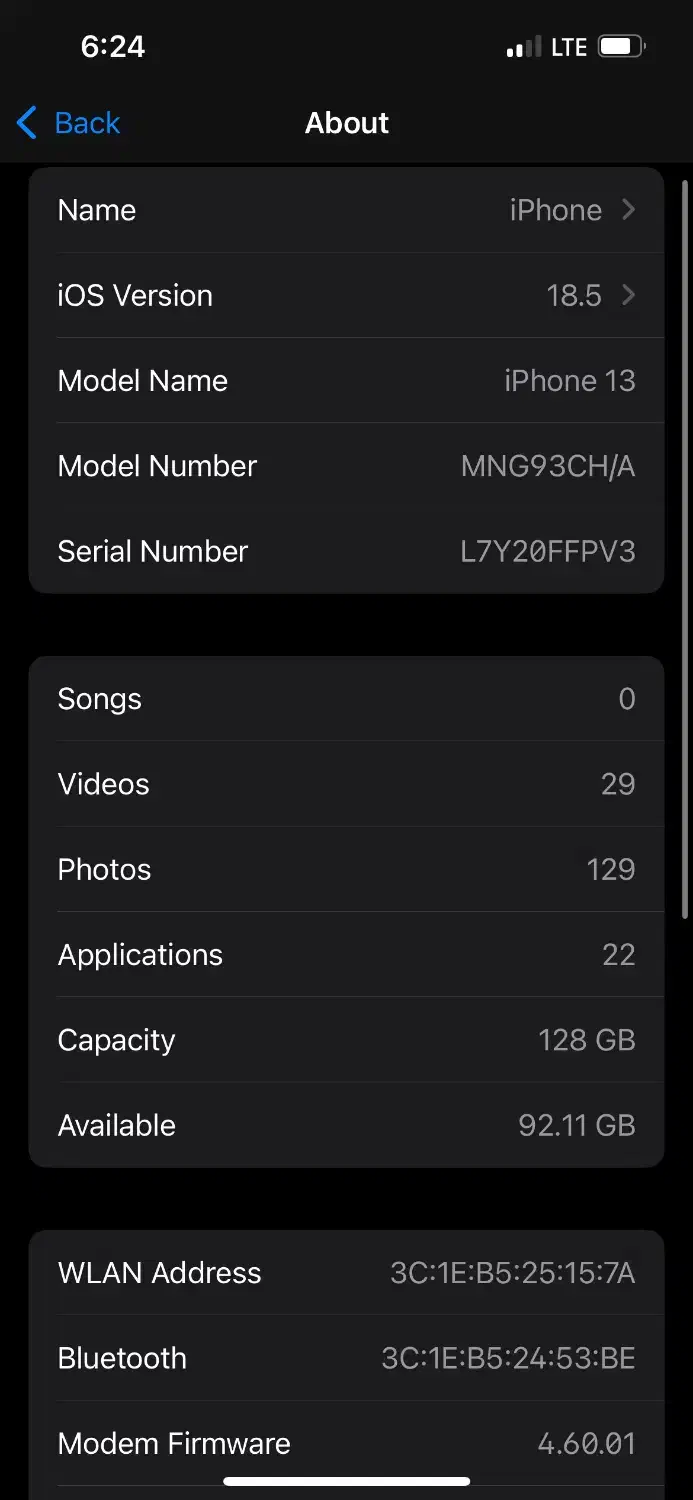
Task: Tap the cellular signal bars icon
Action: [523, 47]
